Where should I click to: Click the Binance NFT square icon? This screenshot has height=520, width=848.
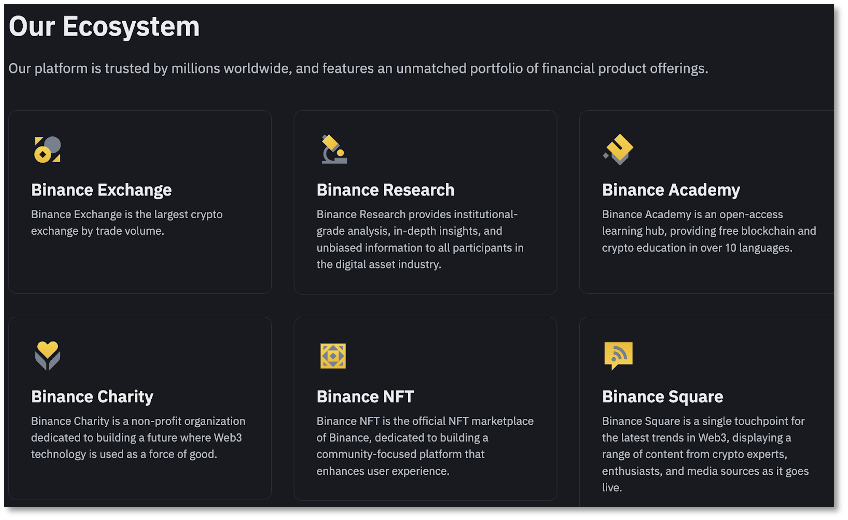pyautogui.click(x=333, y=356)
